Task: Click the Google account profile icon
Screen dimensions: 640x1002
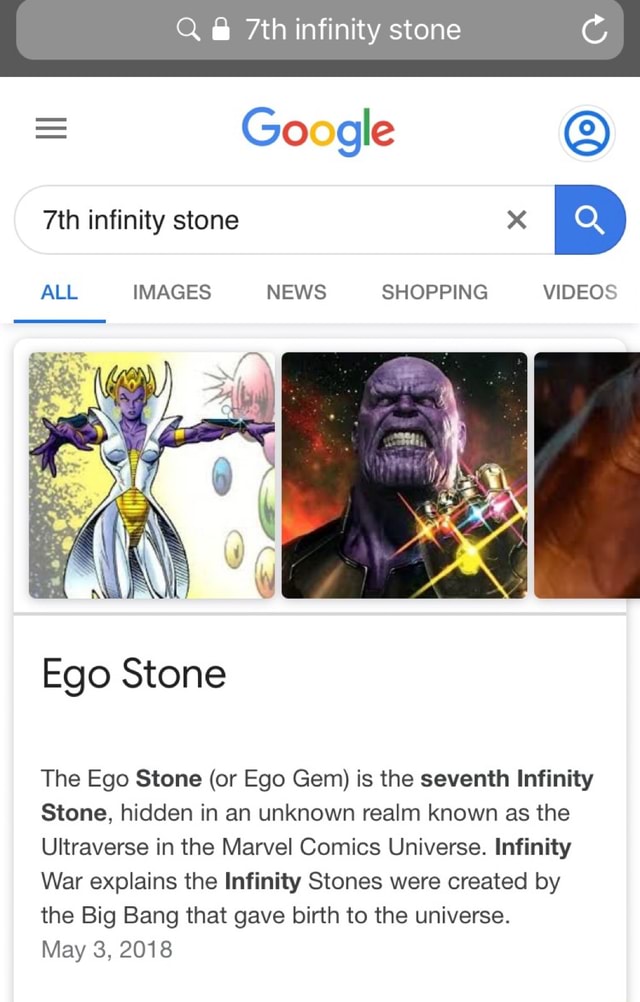Action: tap(587, 132)
